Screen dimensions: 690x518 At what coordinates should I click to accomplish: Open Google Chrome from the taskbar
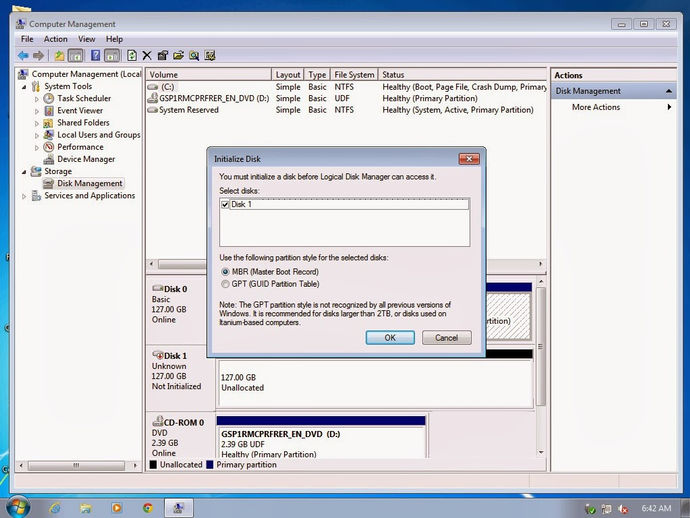coord(148,508)
